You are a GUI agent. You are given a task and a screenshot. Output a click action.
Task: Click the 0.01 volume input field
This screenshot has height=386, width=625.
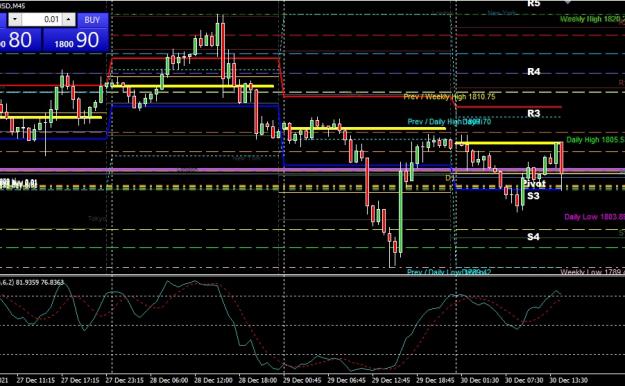coord(42,20)
